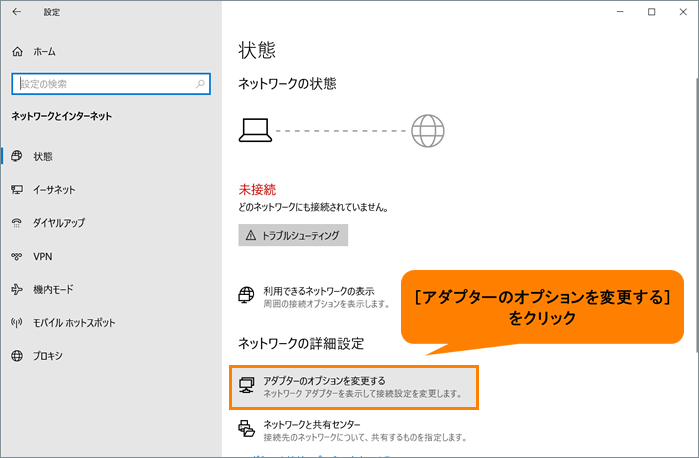This screenshot has width=699, height=458.
Task: Click the VPN icon in sidebar
Action: coord(16,256)
